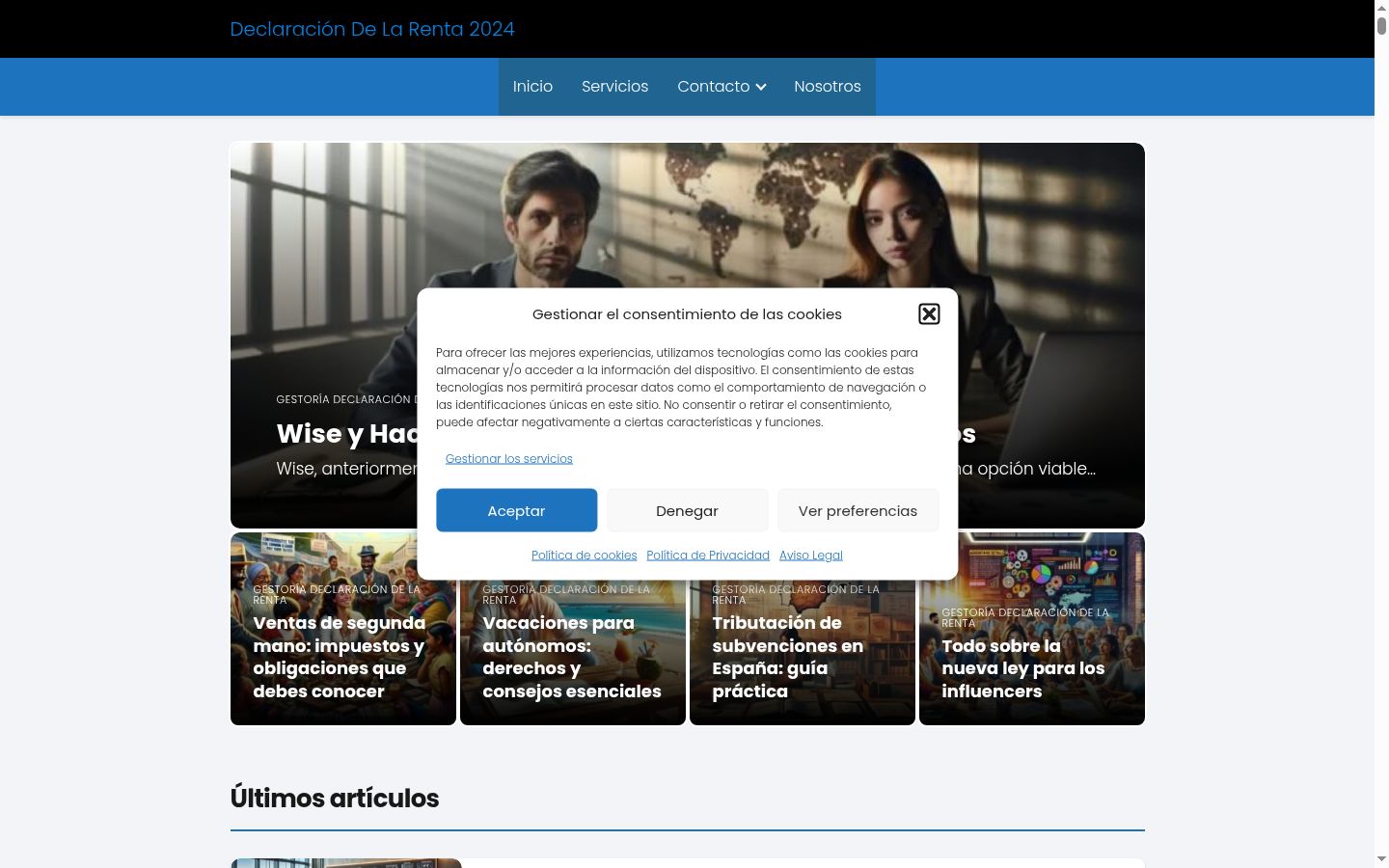Close the cookie consent dialog
Viewport: 1389px width, 868px height.
[x=929, y=314]
